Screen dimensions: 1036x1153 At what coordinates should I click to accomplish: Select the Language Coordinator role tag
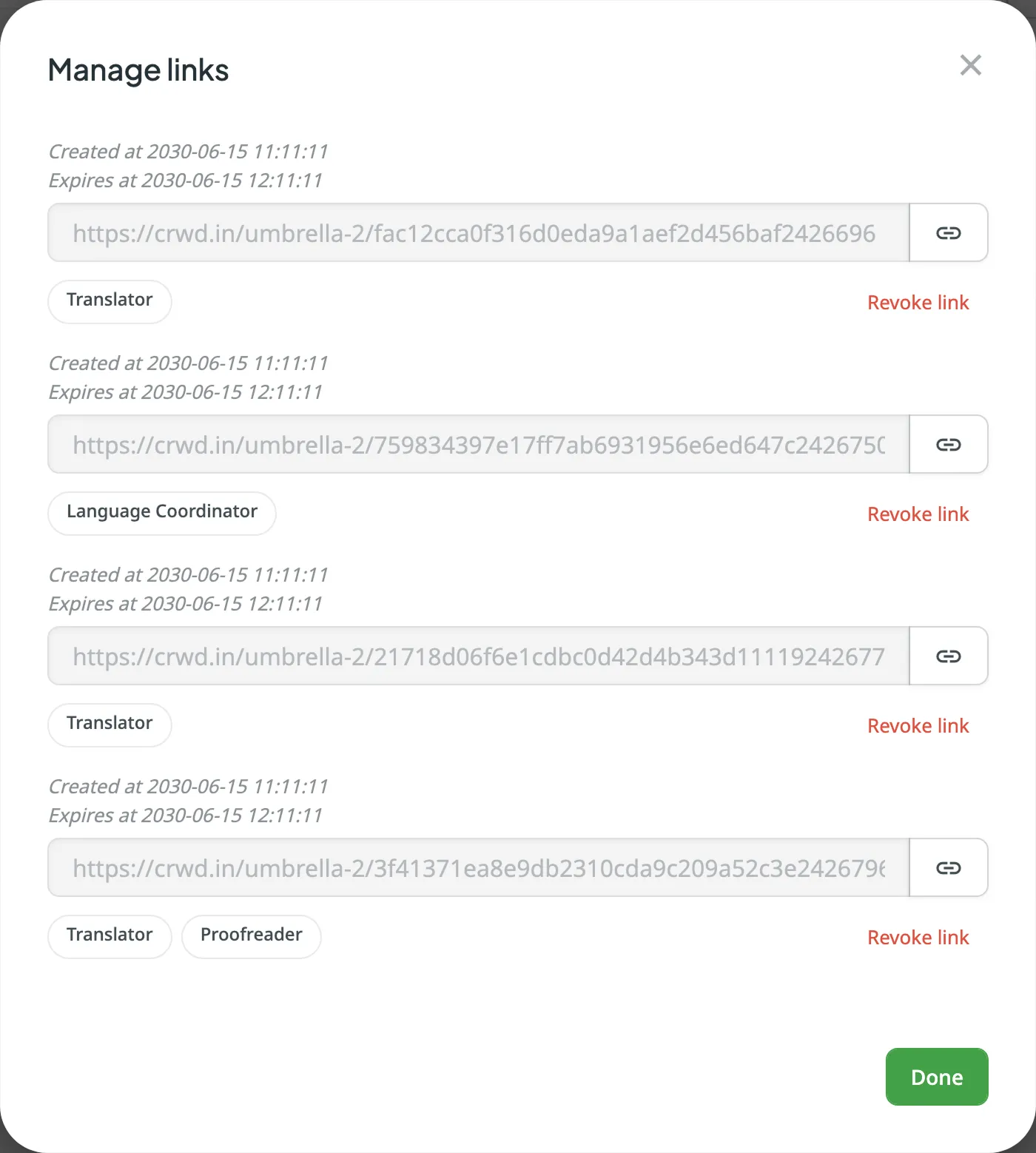[x=161, y=512]
